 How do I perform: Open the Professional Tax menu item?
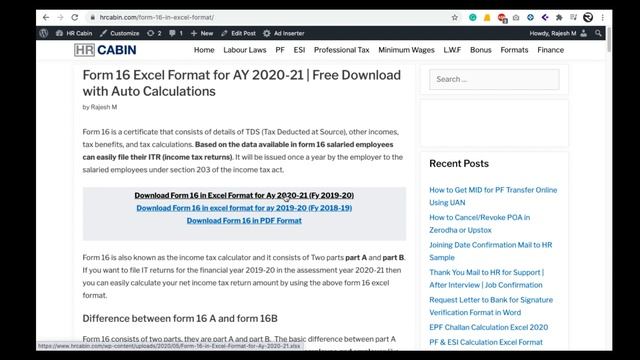click(x=342, y=50)
